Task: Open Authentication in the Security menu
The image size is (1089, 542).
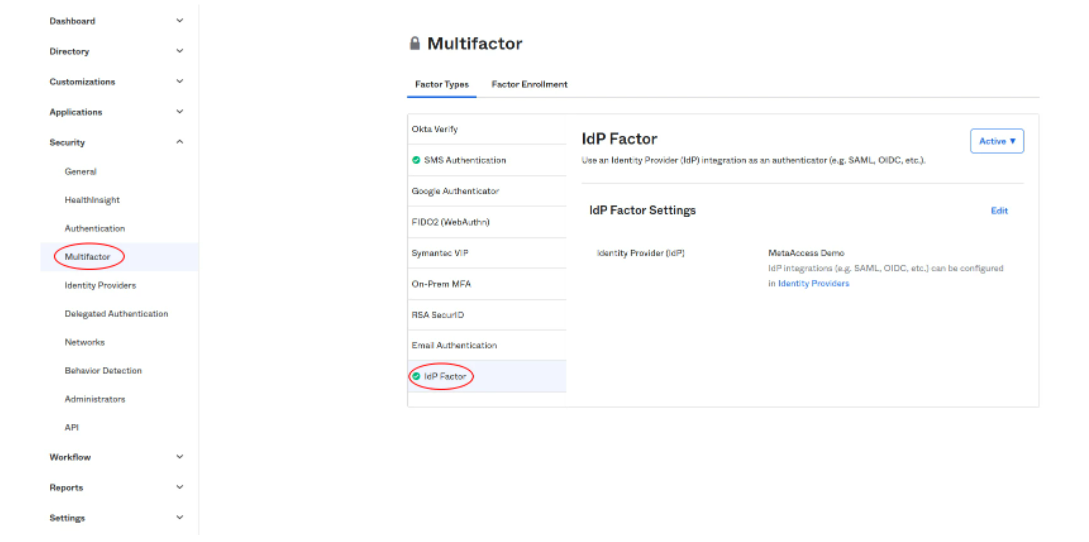Action: [94, 229]
